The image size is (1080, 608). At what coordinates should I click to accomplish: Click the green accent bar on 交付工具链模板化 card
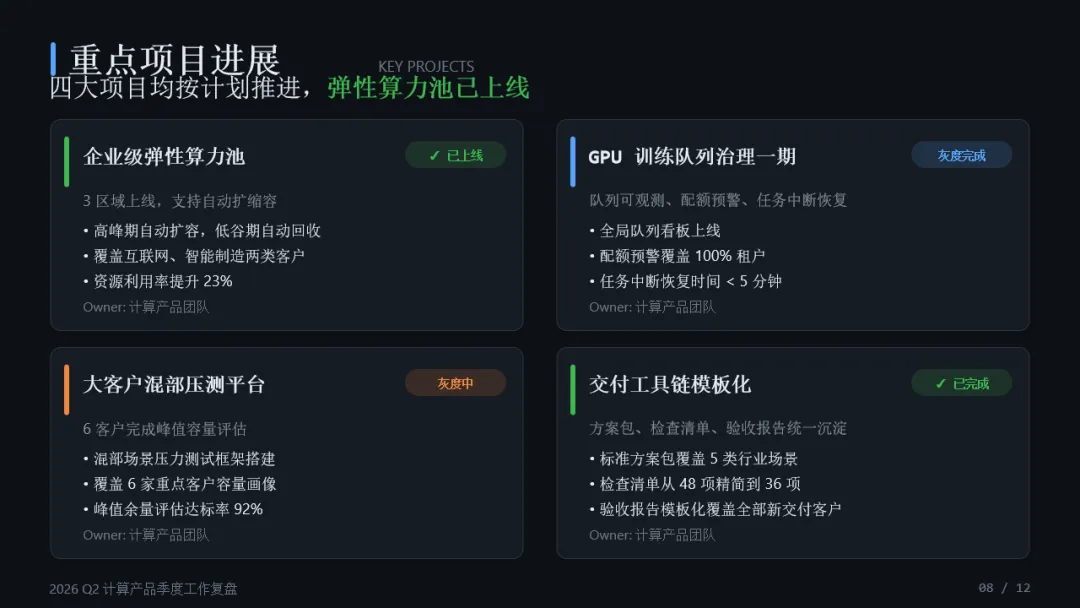[x=572, y=390]
